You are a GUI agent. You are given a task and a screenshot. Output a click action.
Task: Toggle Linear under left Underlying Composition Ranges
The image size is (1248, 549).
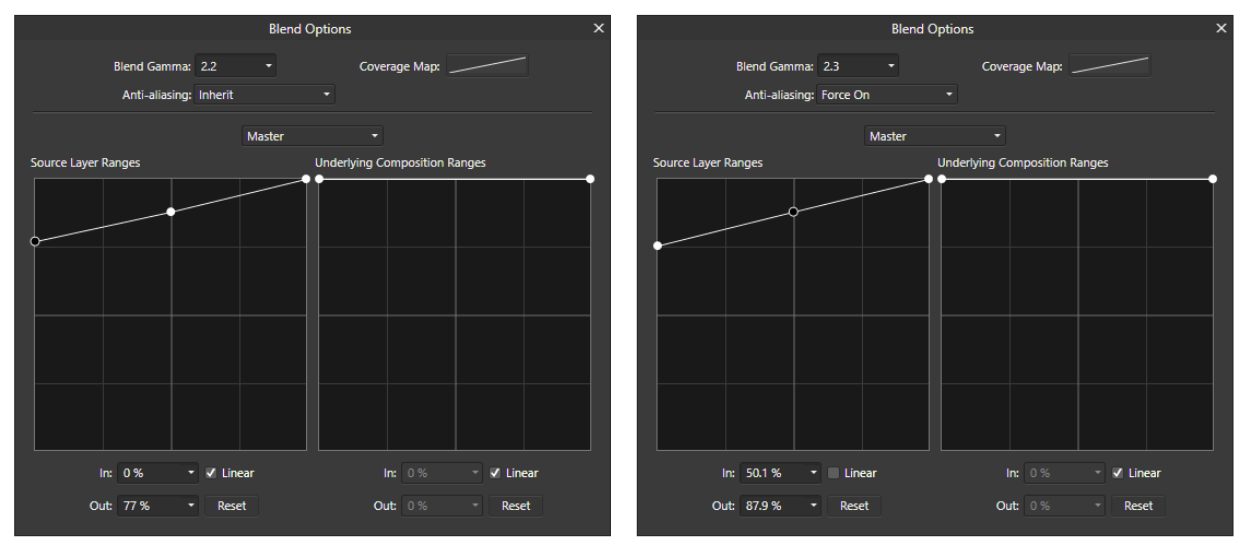(x=495, y=473)
